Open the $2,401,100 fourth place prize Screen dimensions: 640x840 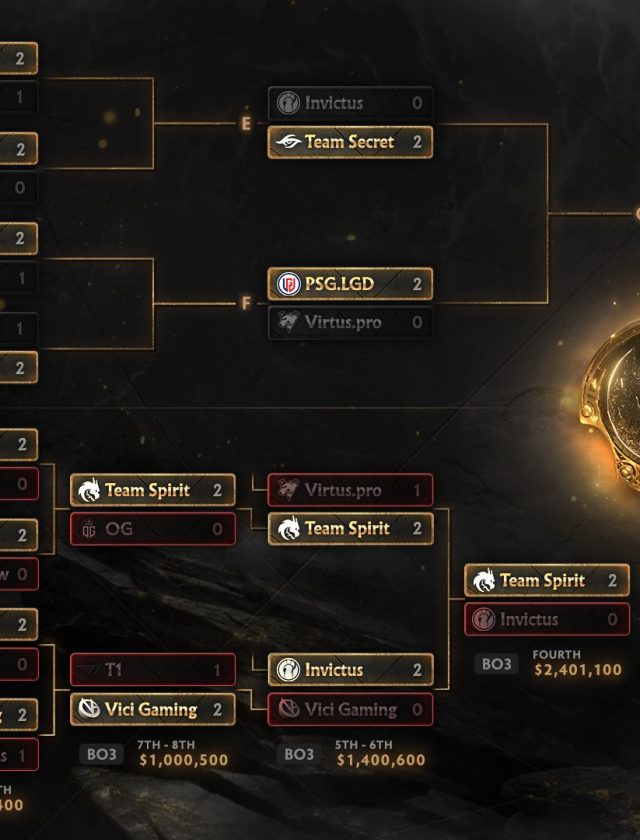click(x=578, y=670)
